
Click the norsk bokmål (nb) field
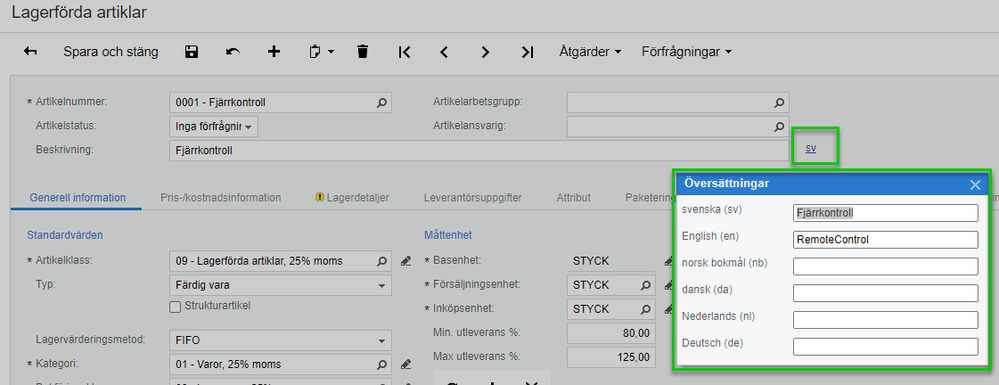(886, 266)
